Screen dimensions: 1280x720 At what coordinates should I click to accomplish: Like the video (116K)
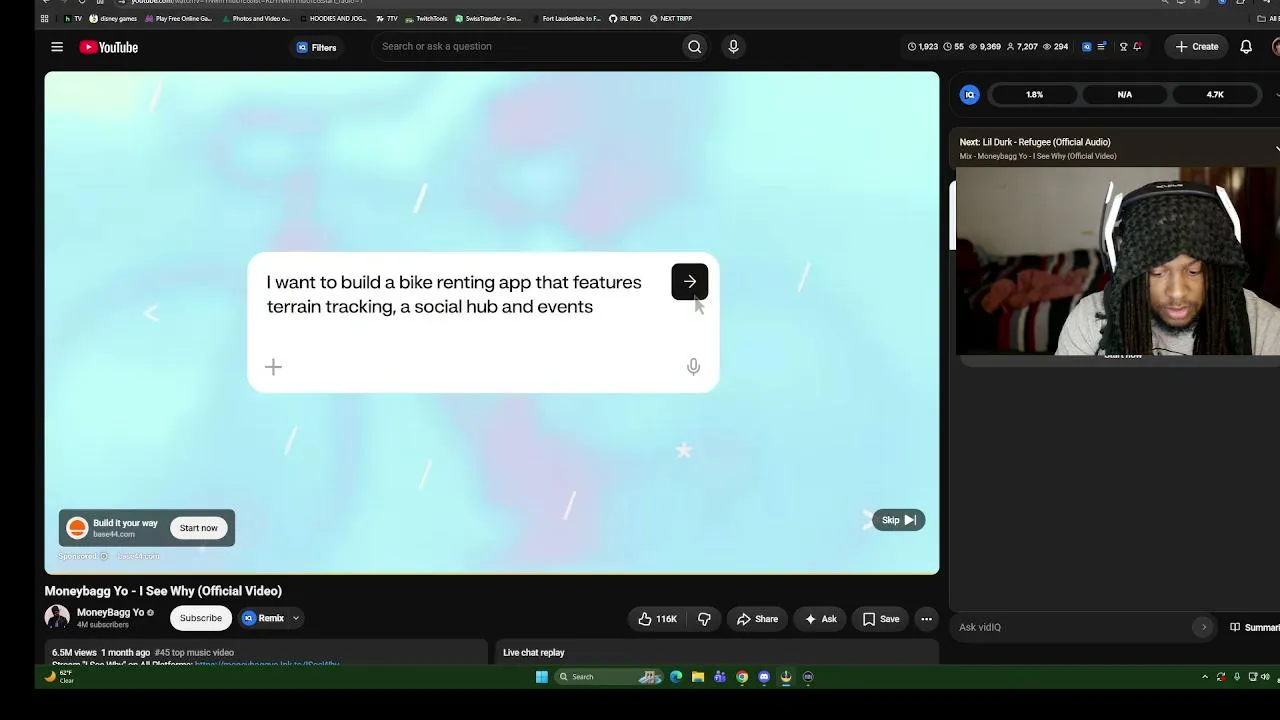(657, 619)
